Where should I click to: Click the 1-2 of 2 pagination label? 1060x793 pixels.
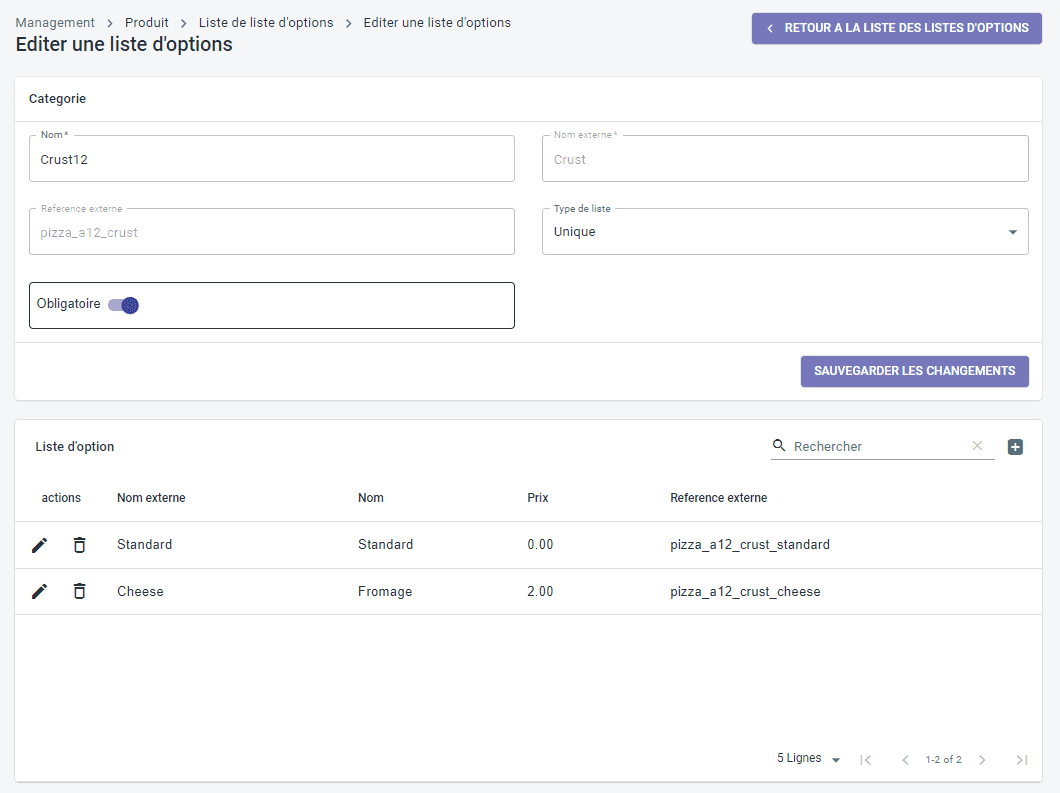pyautogui.click(x=943, y=760)
